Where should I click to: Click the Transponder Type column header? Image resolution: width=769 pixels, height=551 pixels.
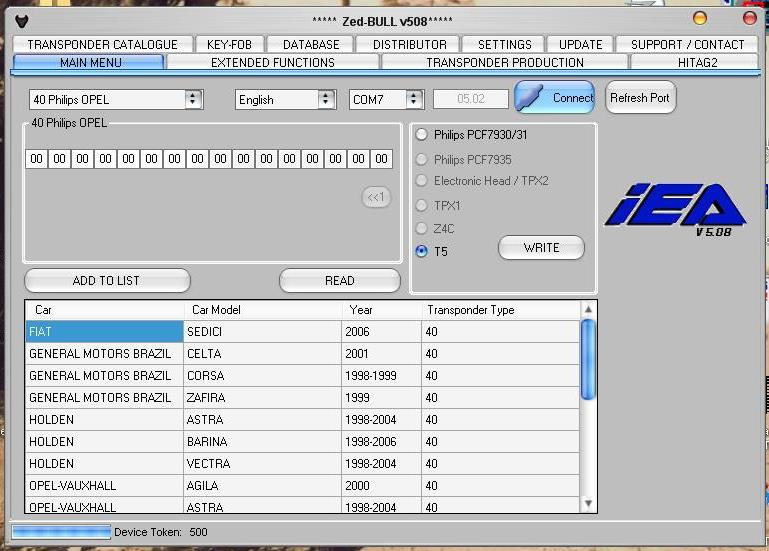(x=500, y=310)
